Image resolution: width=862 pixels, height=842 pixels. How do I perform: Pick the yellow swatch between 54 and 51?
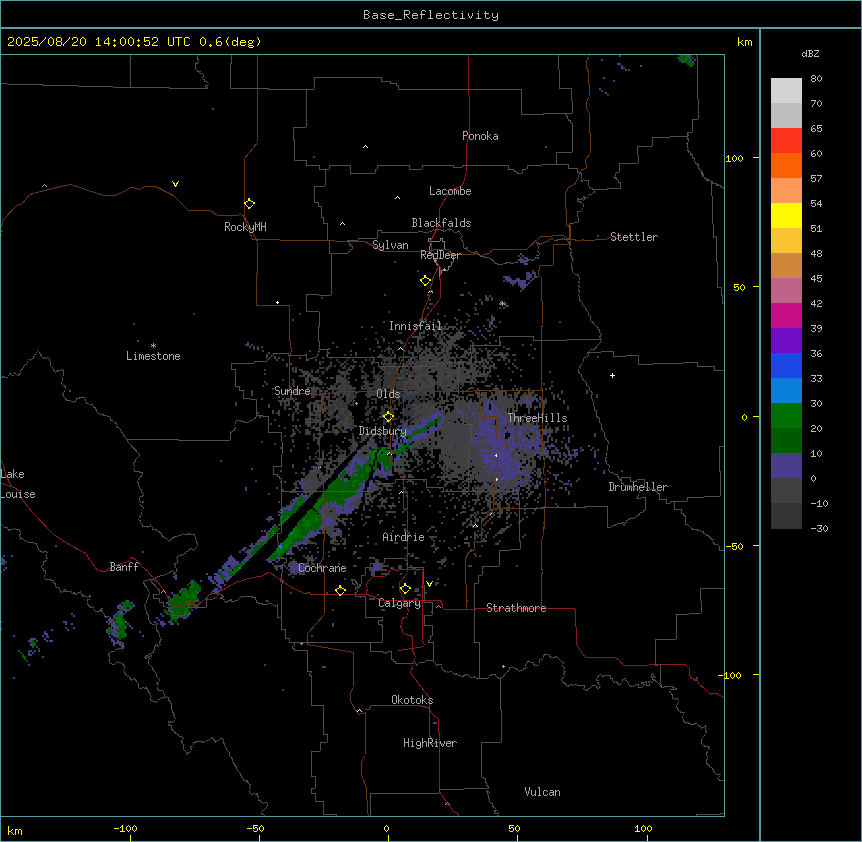[x=786, y=216]
